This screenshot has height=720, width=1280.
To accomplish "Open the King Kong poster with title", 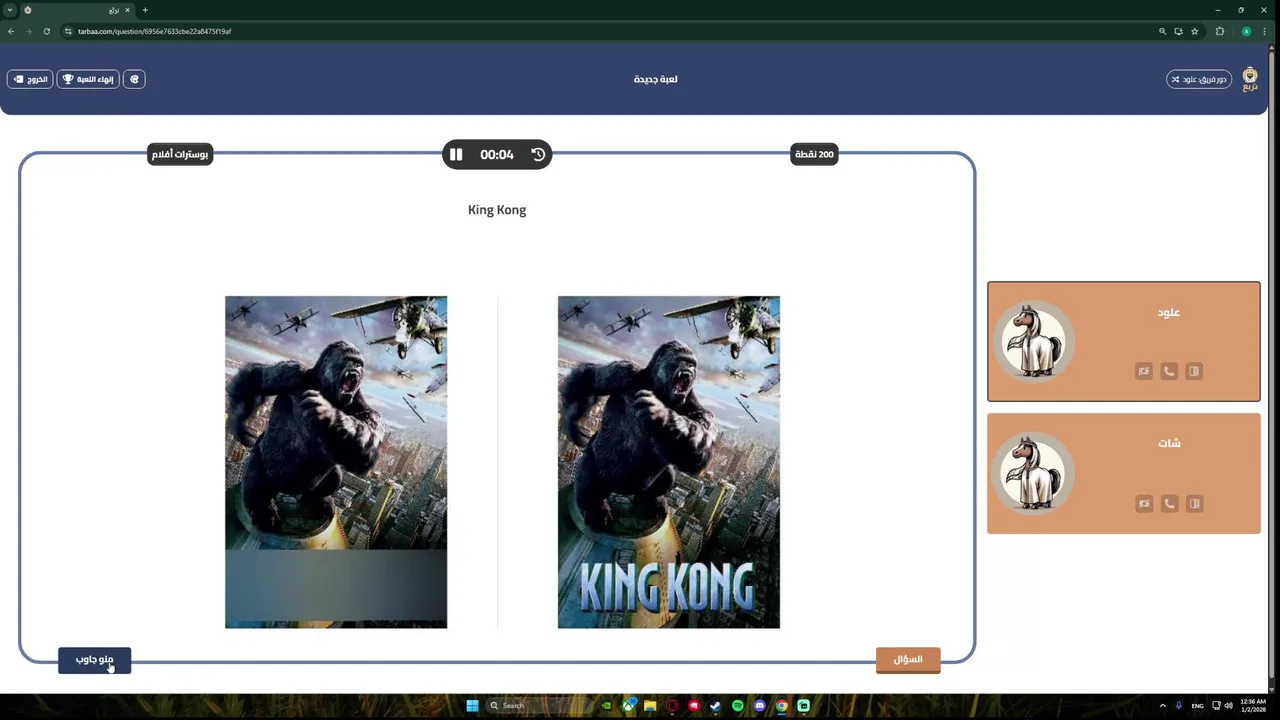I will point(669,462).
